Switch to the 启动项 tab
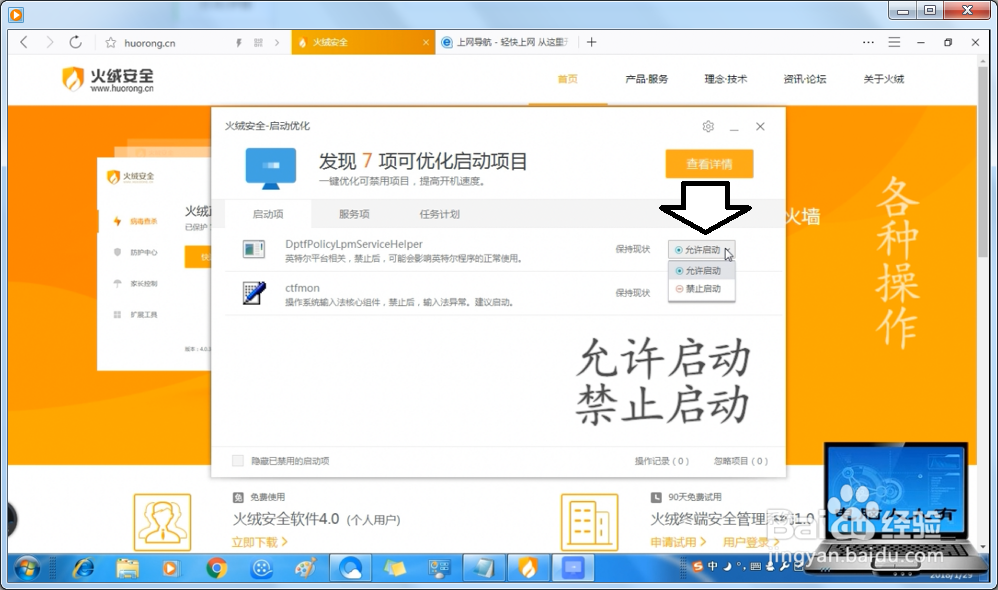998x590 pixels. coord(268,214)
